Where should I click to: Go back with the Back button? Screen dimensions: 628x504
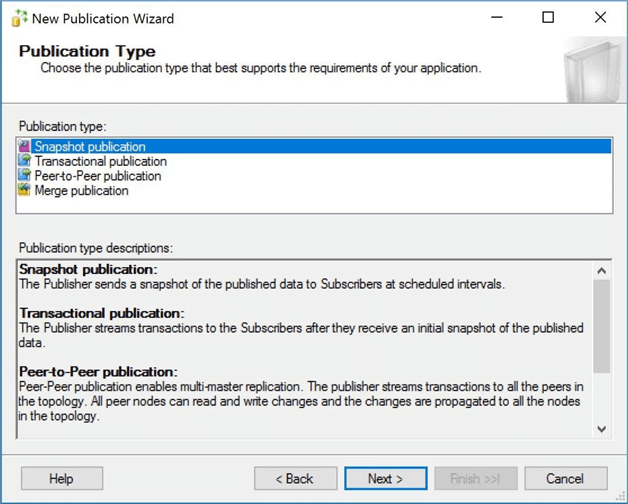click(295, 478)
